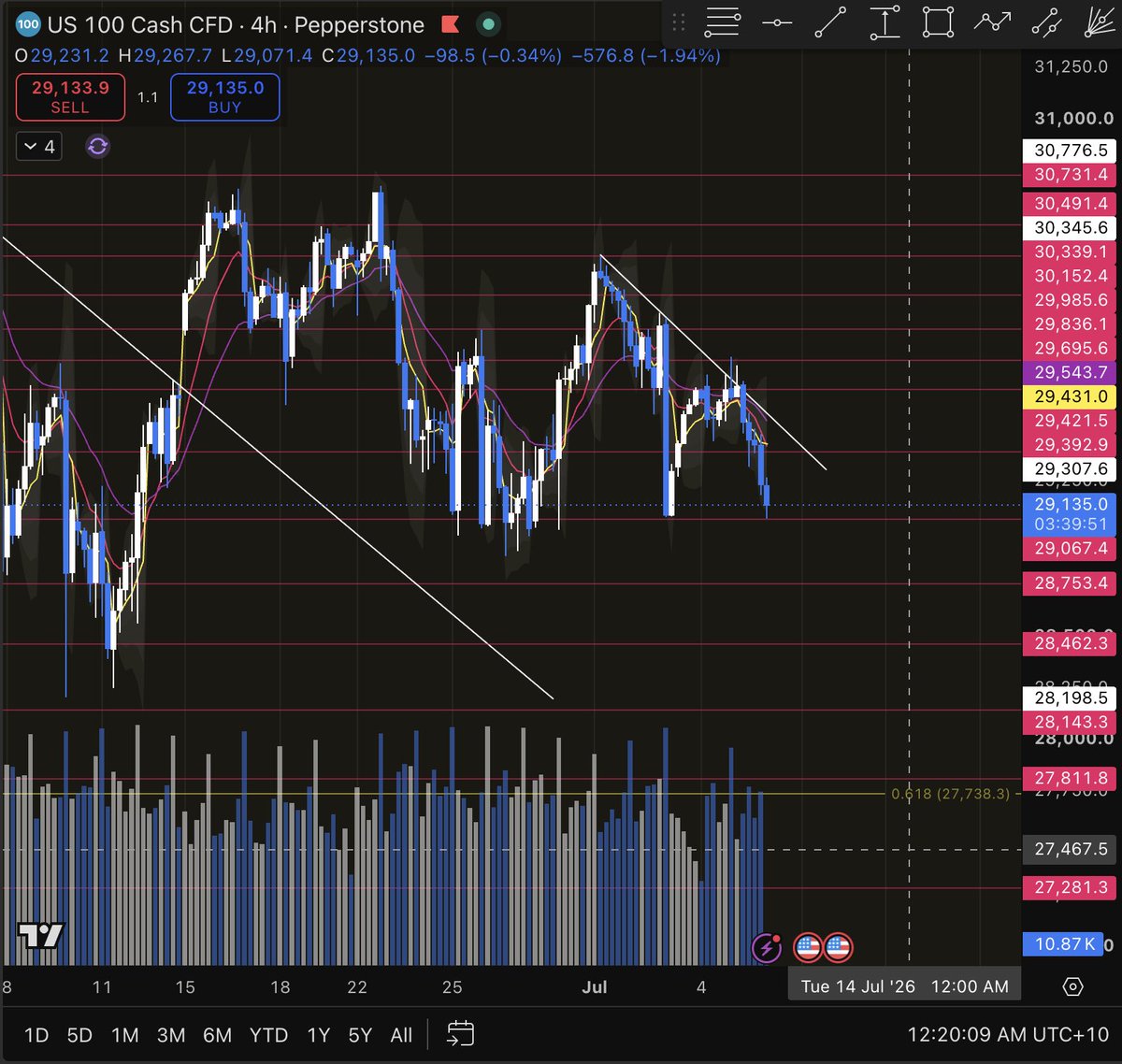Select the Fib retracement drawing tool
Viewport: 1122px width, 1064px height.
pyautogui.click(x=723, y=22)
